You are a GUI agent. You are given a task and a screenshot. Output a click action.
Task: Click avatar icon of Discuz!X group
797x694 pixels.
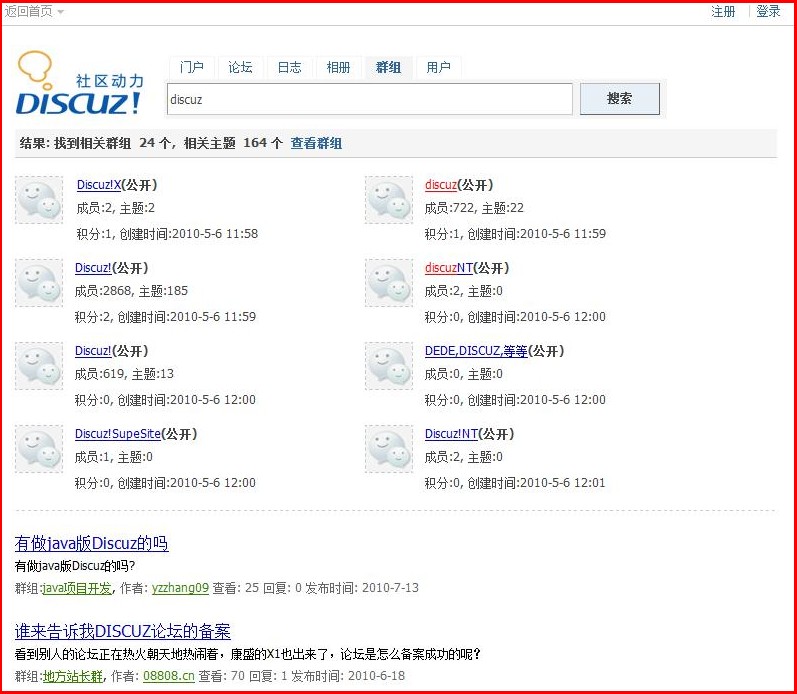39,200
